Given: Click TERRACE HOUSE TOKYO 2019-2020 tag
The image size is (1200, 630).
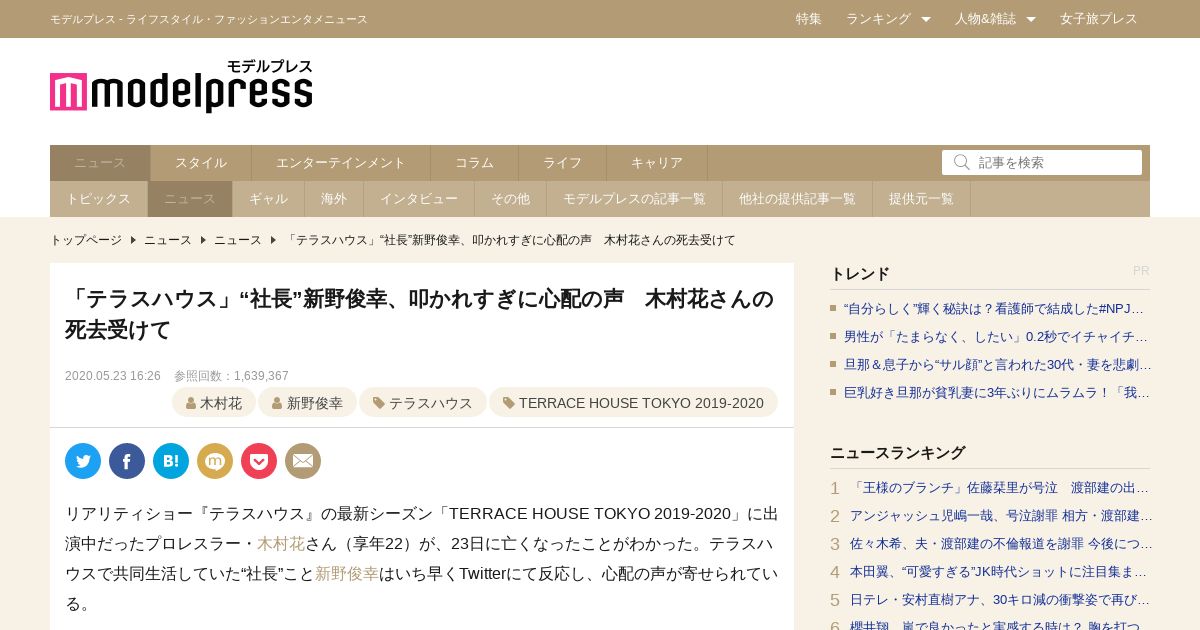Looking at the screenshot, I should pos(633,403).
